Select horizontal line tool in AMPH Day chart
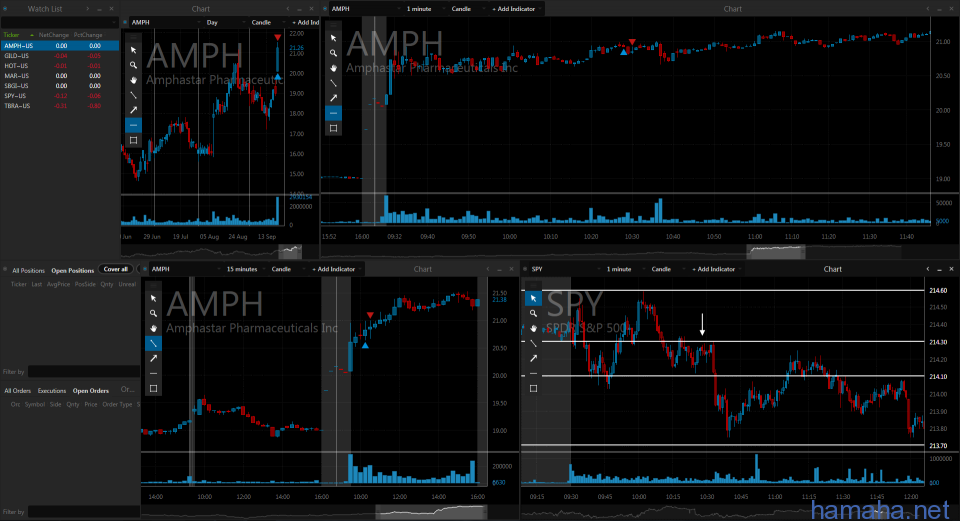Viewport: 960px width, 521px height. pyautogui.click(x=133, y=125)
